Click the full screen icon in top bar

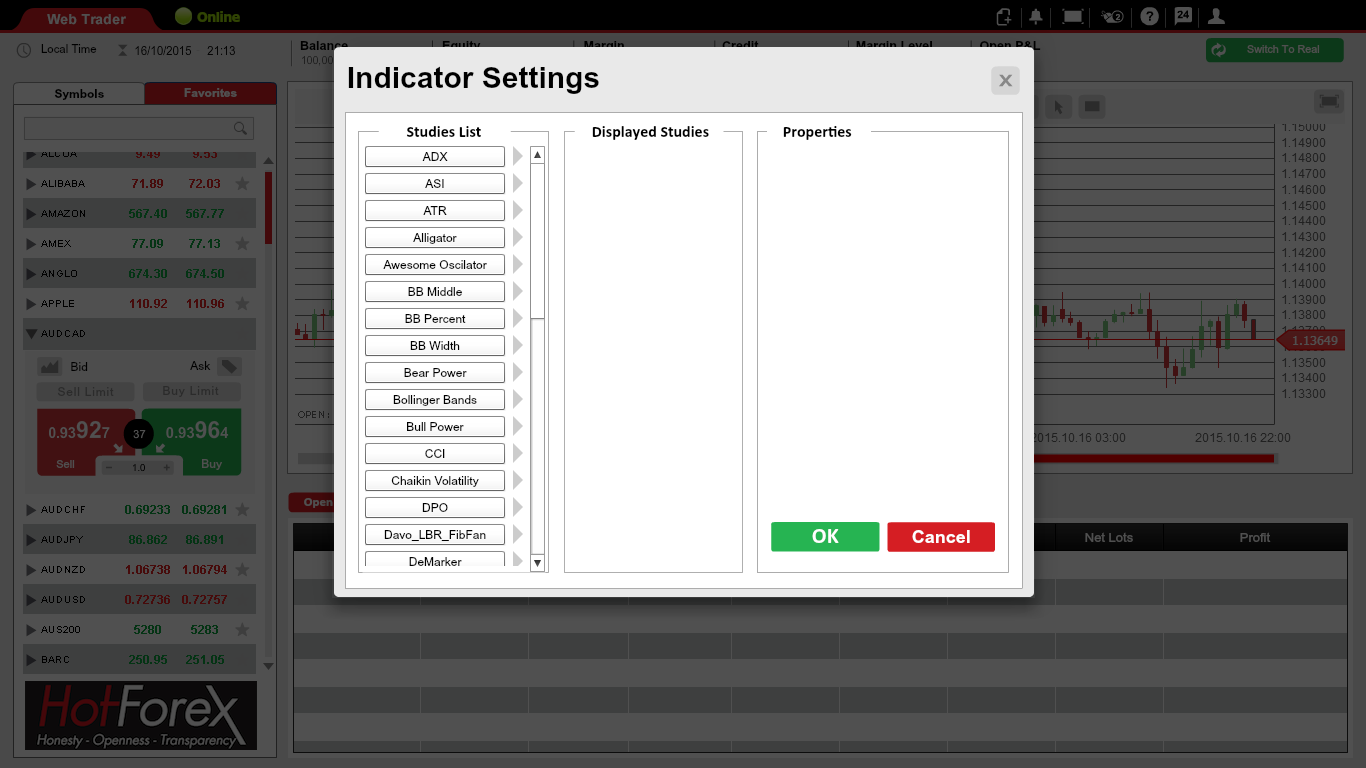coord(1073,16)
